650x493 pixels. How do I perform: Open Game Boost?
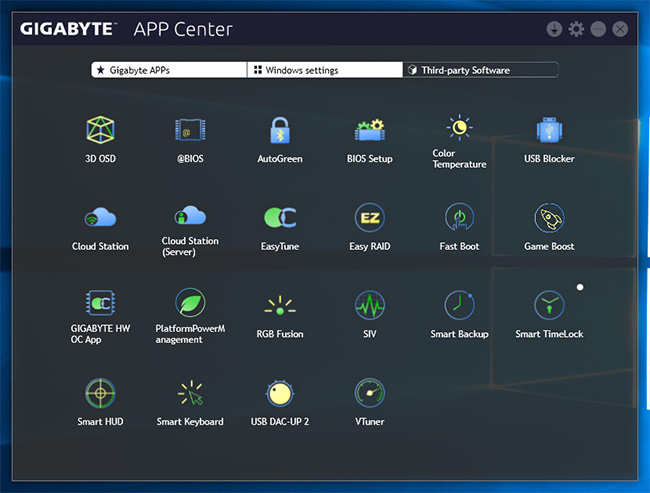(549, 218)
